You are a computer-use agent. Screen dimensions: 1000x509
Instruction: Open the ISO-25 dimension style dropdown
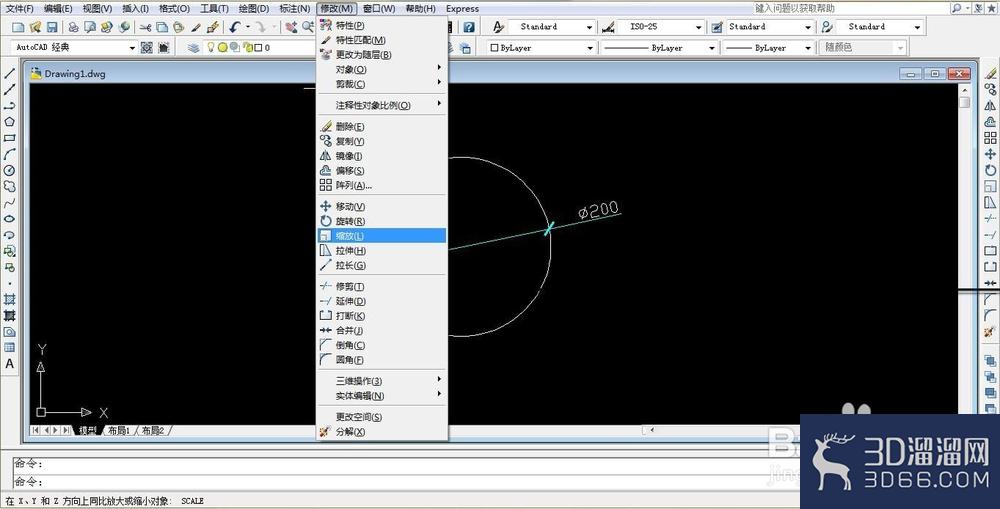coord(698,27)
